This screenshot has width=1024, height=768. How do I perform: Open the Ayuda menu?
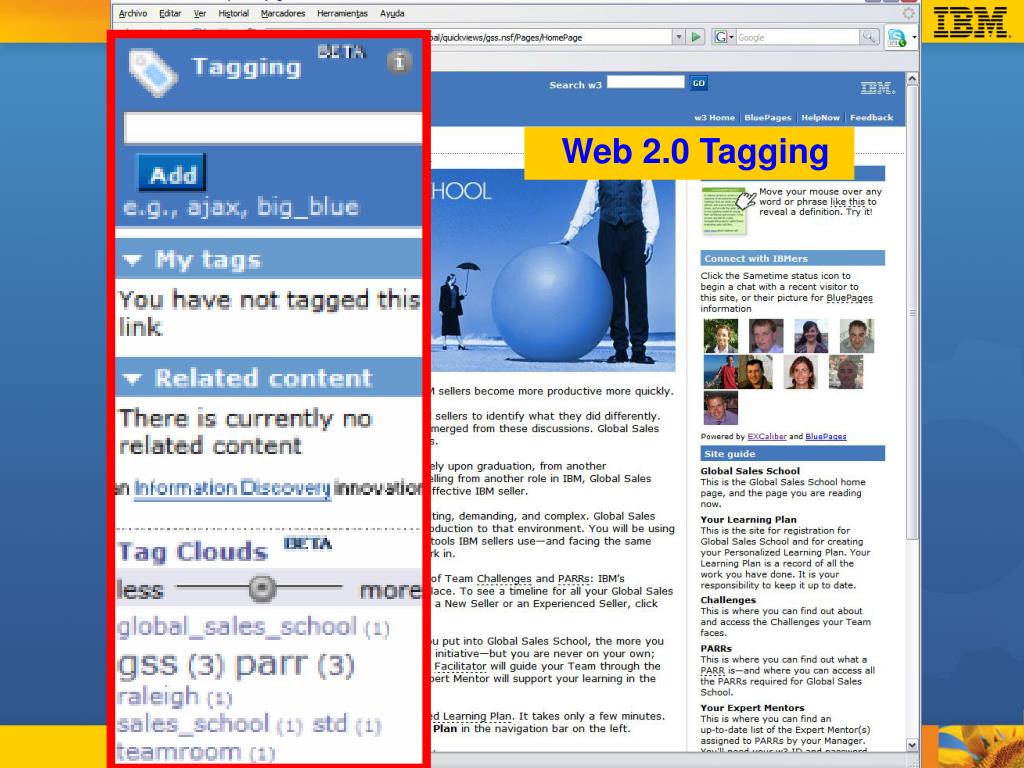click(392, 13)
